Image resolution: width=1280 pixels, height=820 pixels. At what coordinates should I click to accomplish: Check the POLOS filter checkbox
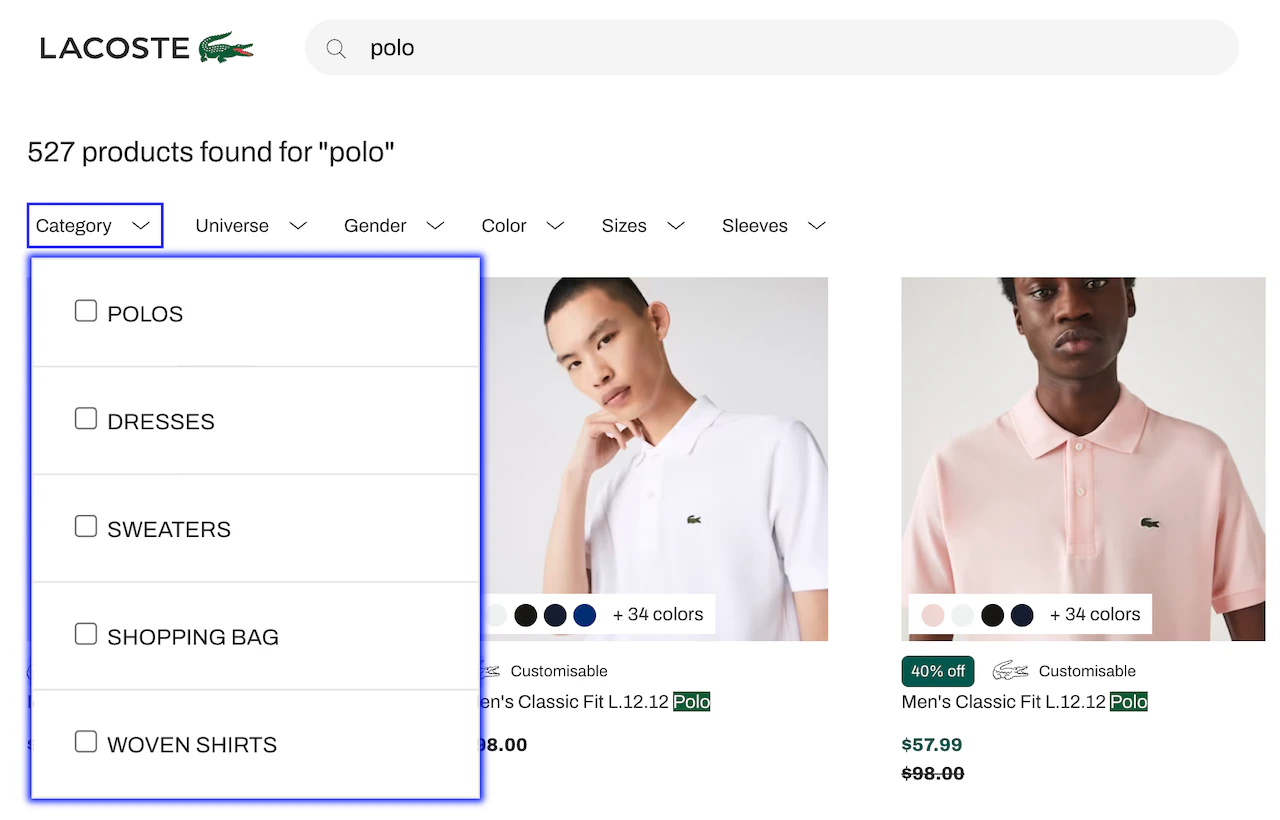(x=85, y=311)
